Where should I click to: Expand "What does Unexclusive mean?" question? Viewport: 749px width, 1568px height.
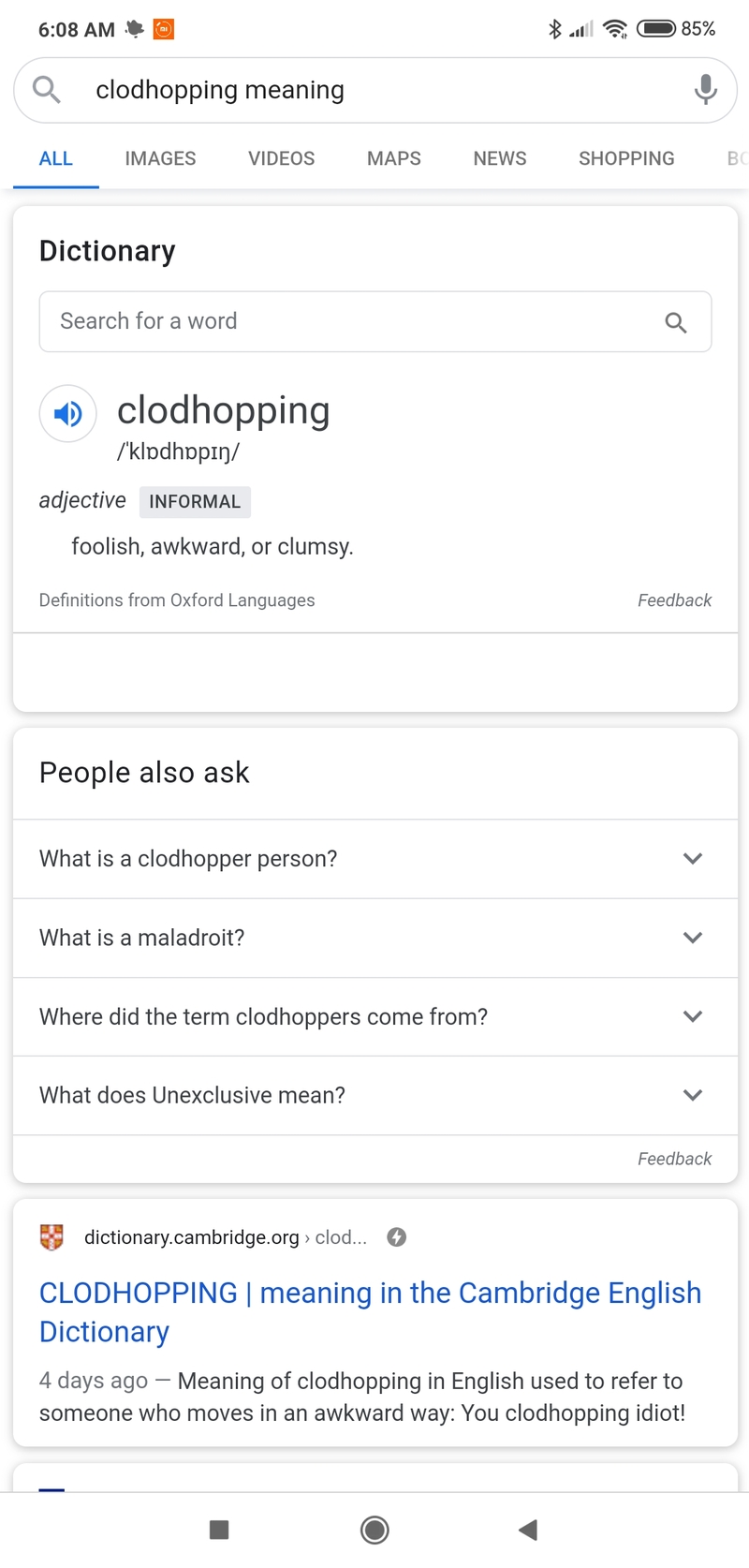pyautogui.click(x=374, y=1095)
